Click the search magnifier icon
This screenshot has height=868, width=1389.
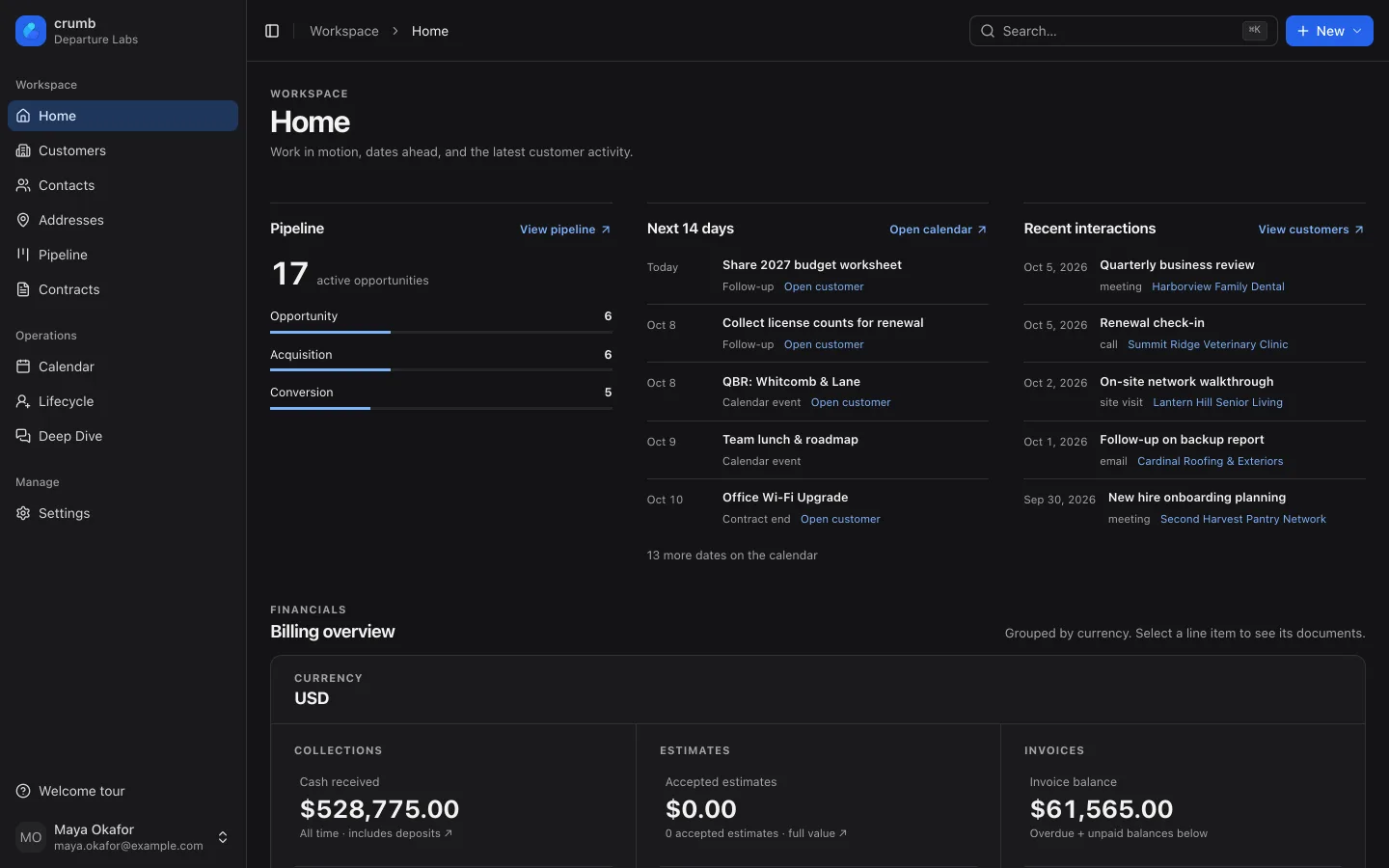pyautogui.click(x=988, y=31)
